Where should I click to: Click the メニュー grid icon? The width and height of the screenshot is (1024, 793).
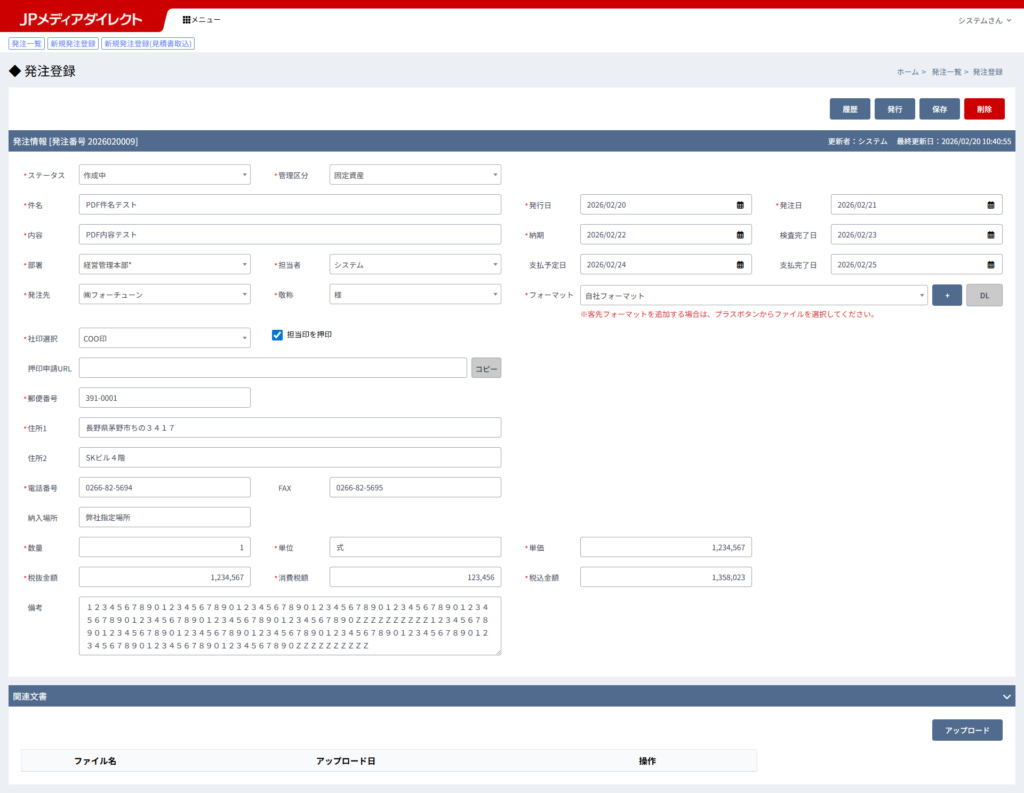[x=187, y=20]
